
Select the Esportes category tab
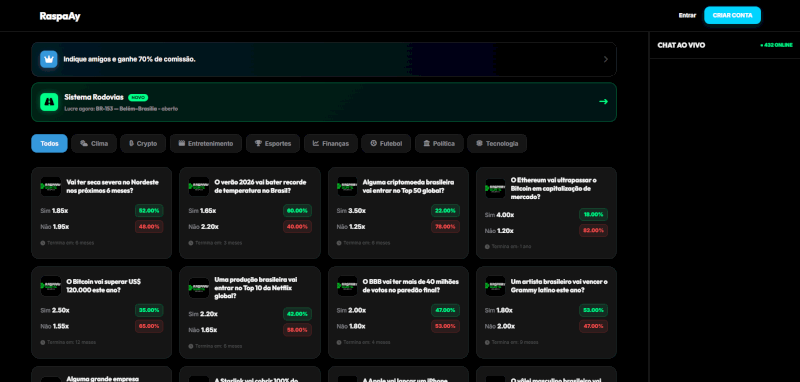point(273,143)
